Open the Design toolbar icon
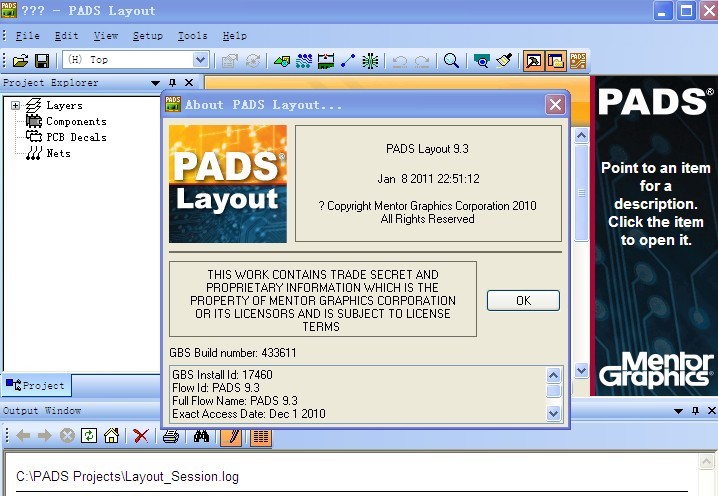 click(x=304, y=60)
